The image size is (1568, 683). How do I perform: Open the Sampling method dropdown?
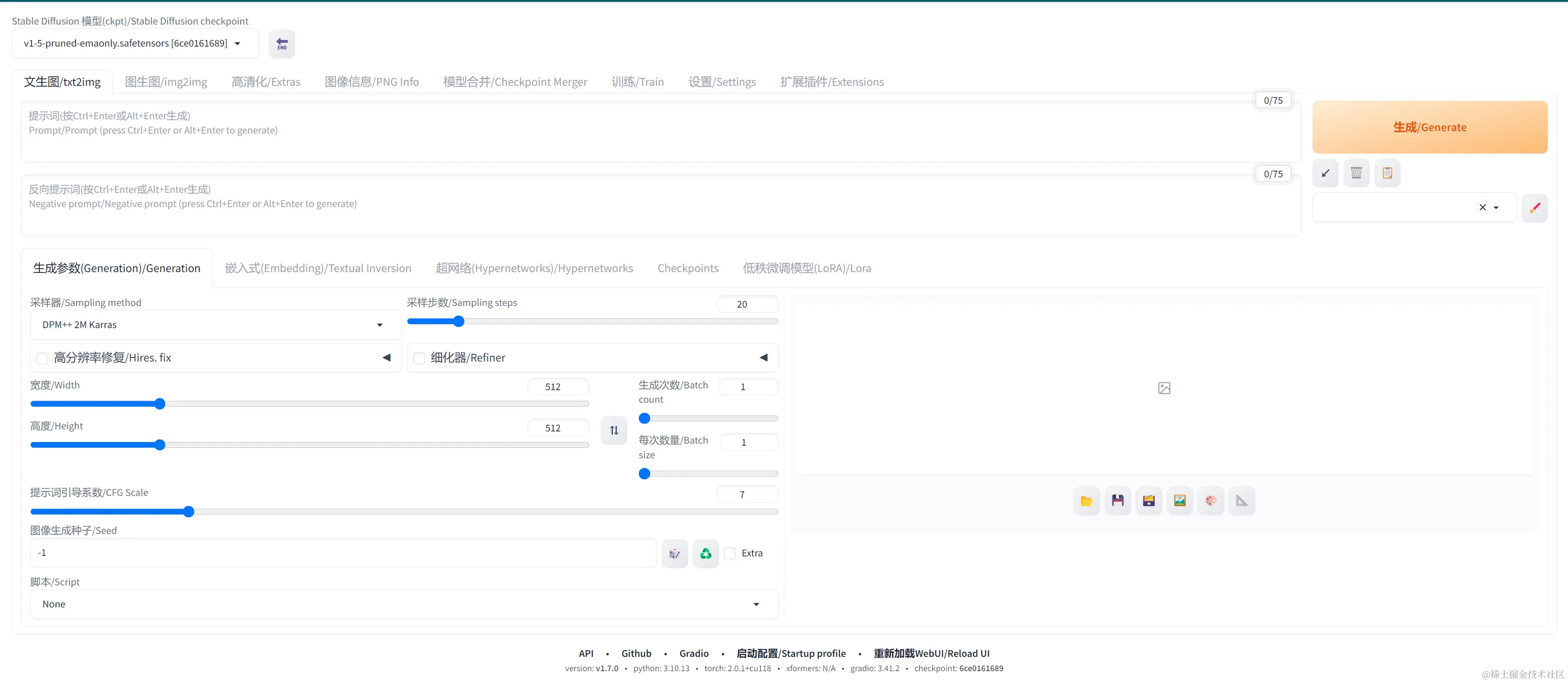pos(215,325)
